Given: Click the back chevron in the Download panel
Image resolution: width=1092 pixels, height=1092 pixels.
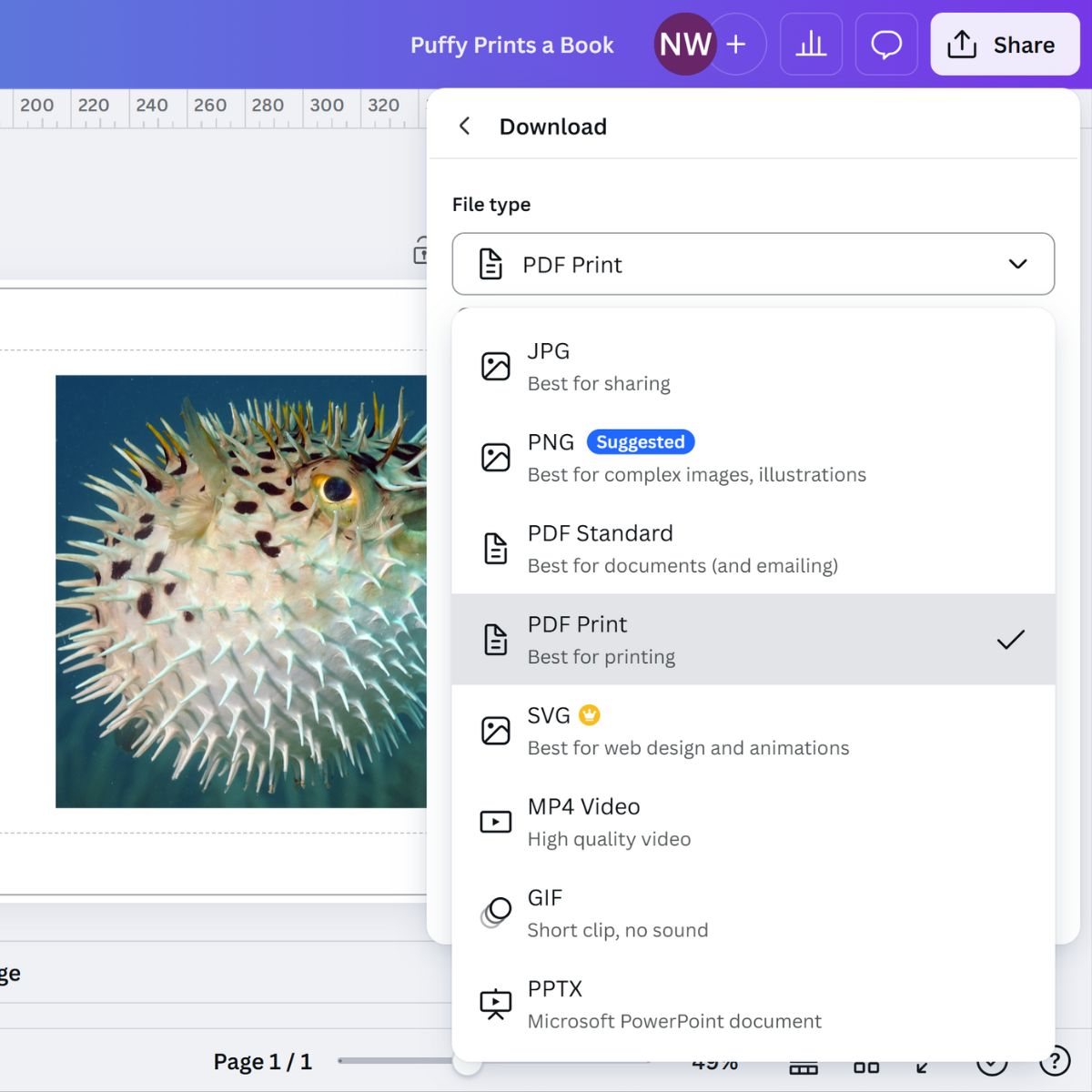Looking at the screenshot, I should point(465,126).
